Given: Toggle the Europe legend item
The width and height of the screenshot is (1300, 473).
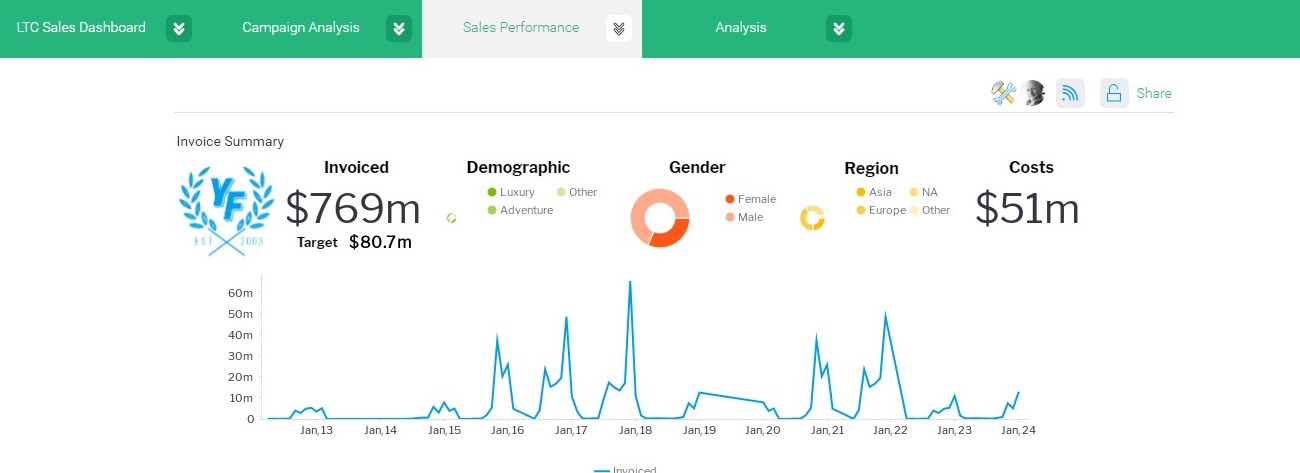Looking at the screenshot, I should click(881, 210).
